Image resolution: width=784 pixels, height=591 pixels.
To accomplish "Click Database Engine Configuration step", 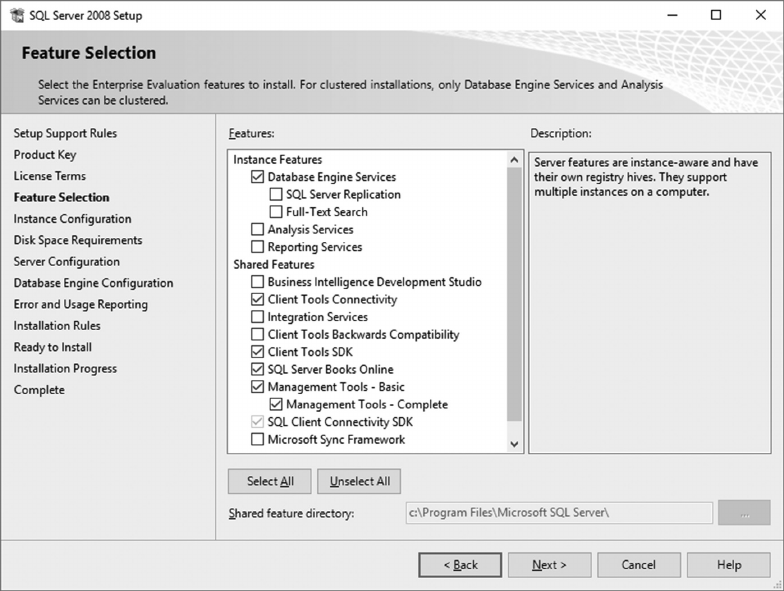I will coord(94,283).
